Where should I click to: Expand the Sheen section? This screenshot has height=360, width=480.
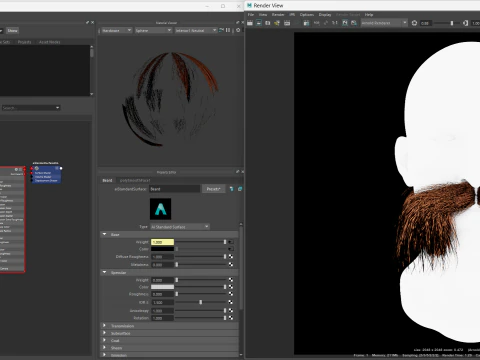click(x=105, y=347)
